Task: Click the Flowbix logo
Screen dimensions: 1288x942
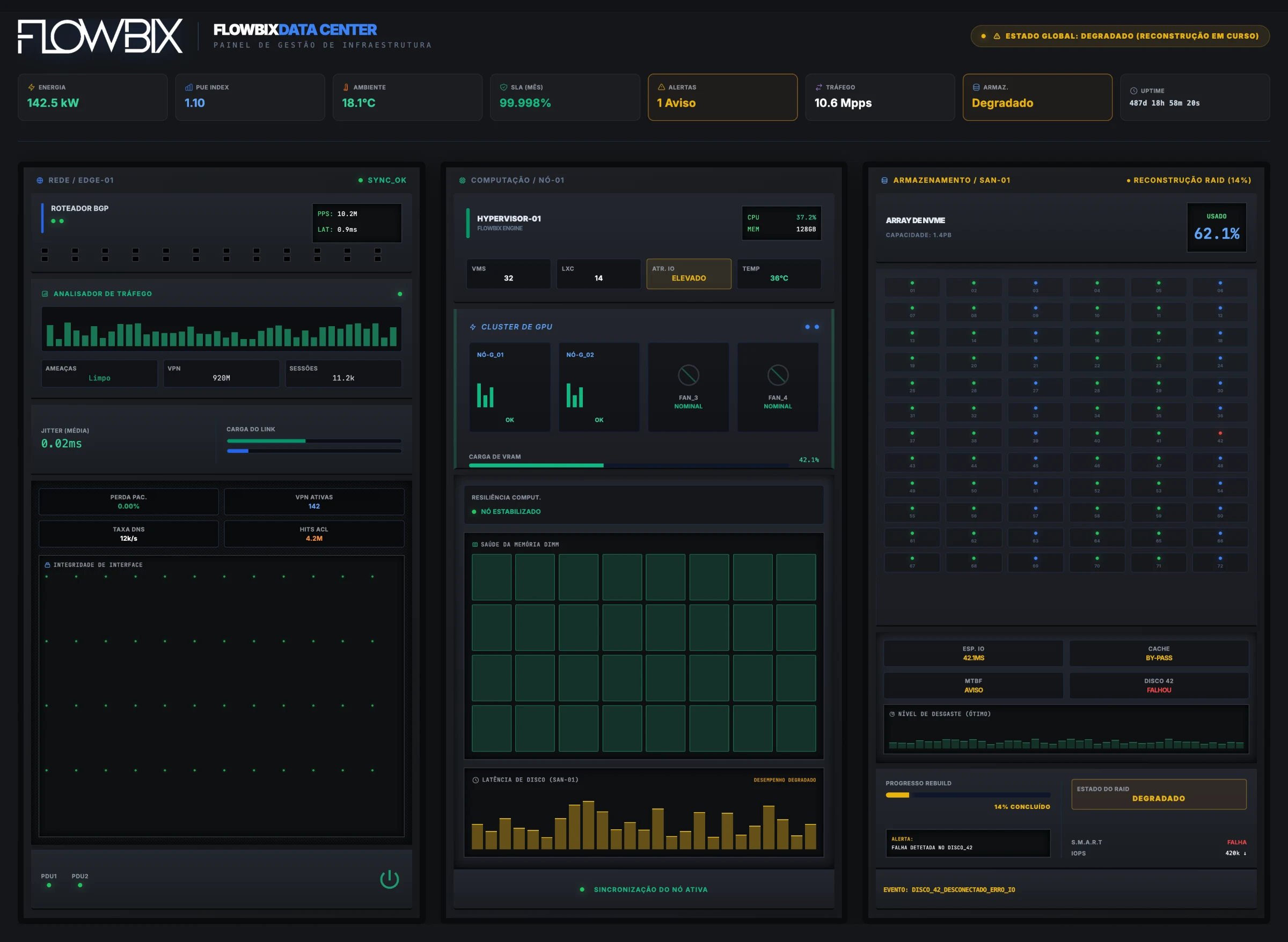Action: [100, 36]
